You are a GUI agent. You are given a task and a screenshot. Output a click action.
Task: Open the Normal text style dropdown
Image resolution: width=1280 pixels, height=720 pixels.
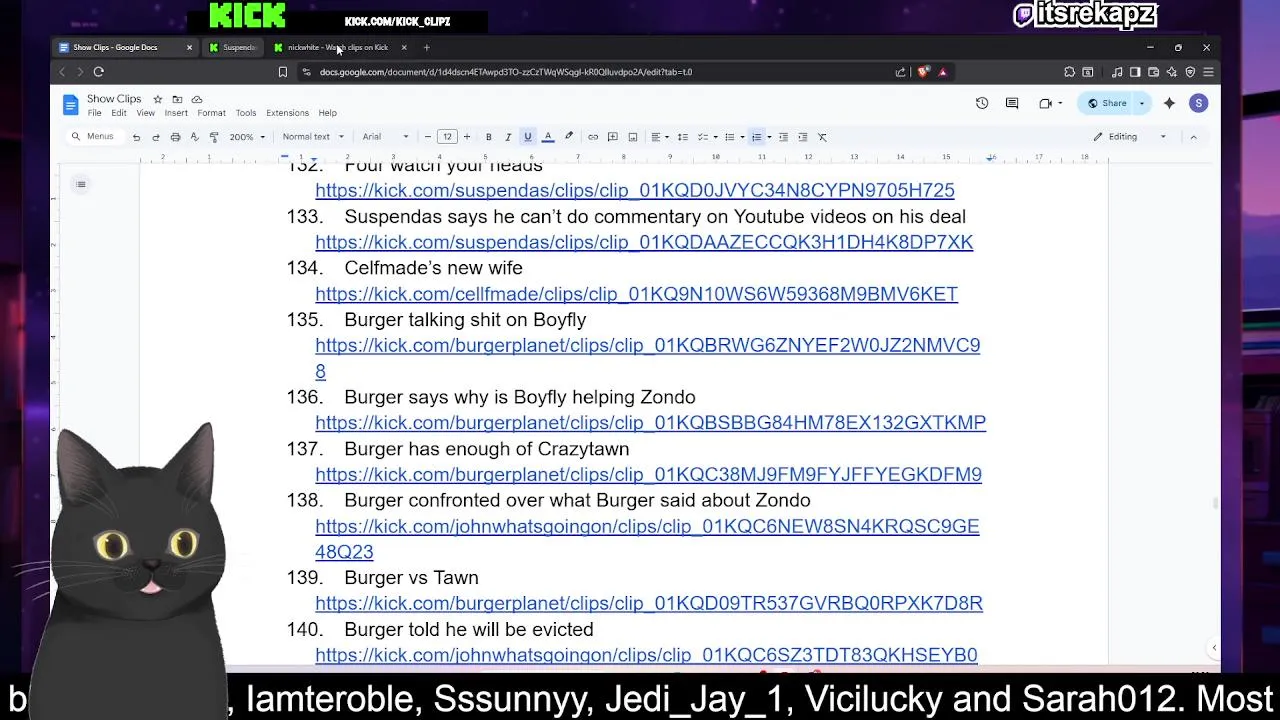point(313,137)
